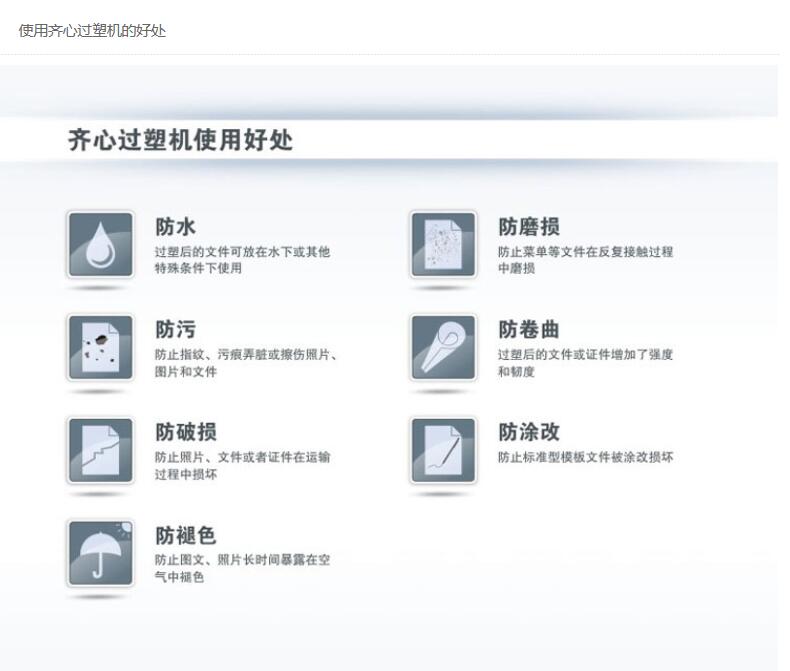Click description 防止标准型模板文件被涂改损坏
790x671 pixels.
(x=585, y=457)
